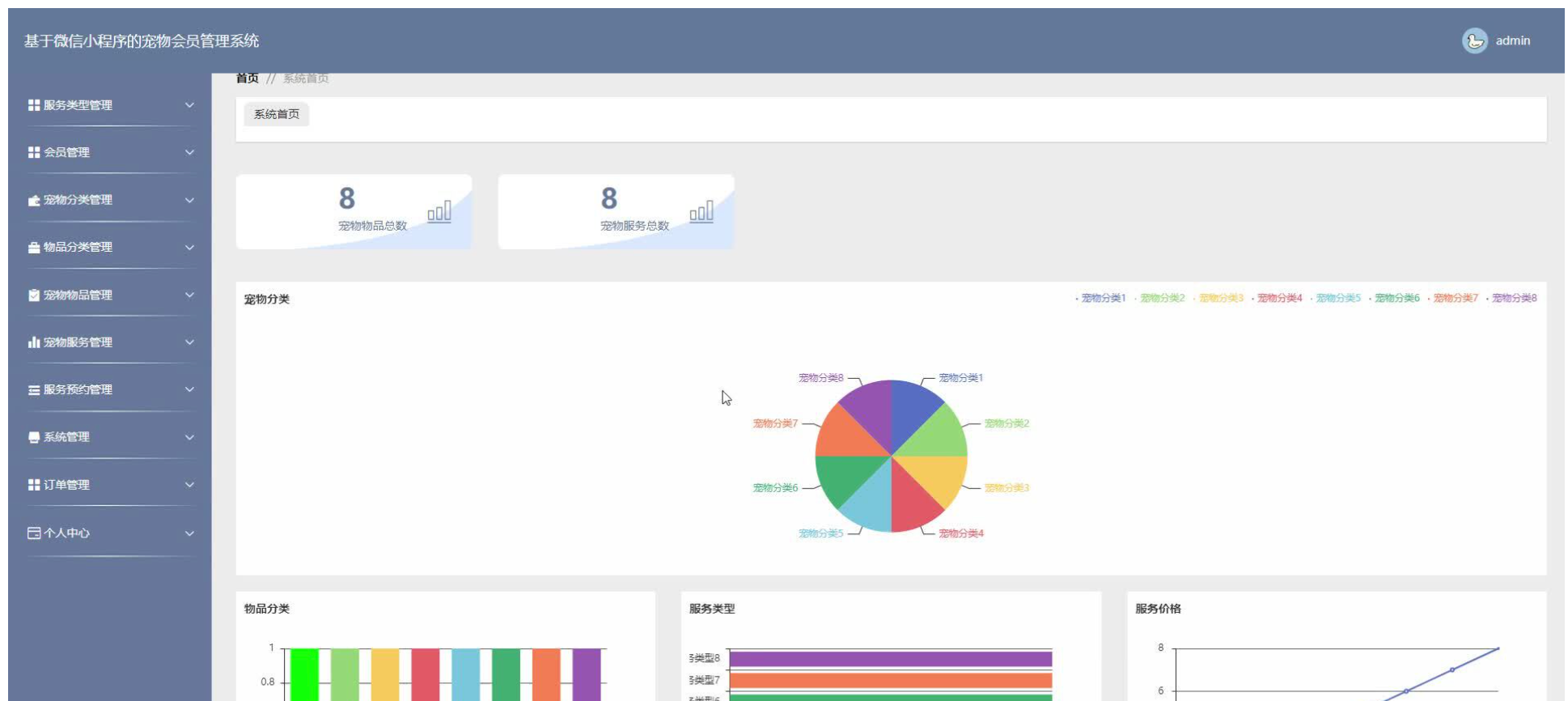Click the purple 宠物分类8 pie slice
Screen dimensions: 1568x701
click(x=872, y=409)
